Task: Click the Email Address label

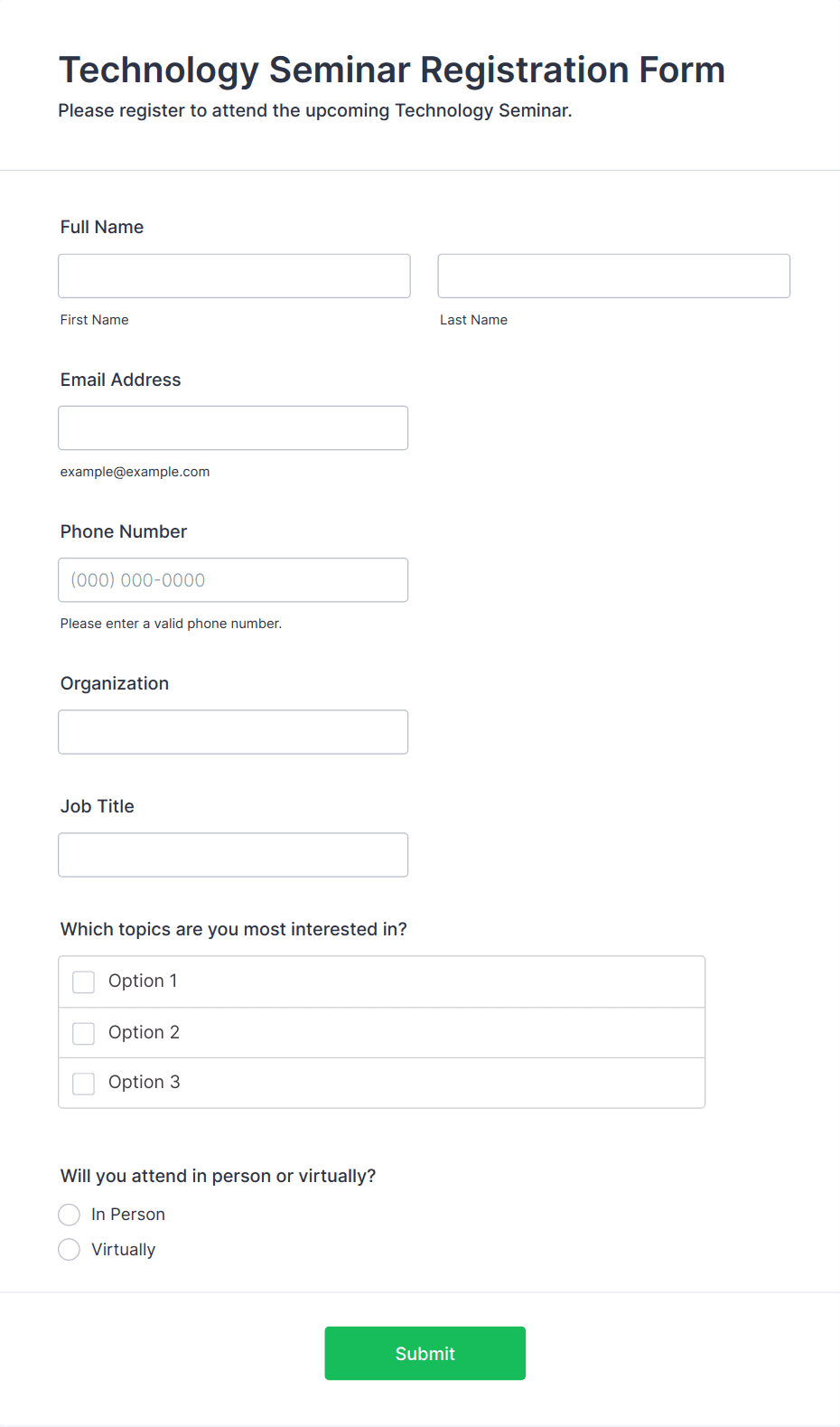Action: click(121, 380)
